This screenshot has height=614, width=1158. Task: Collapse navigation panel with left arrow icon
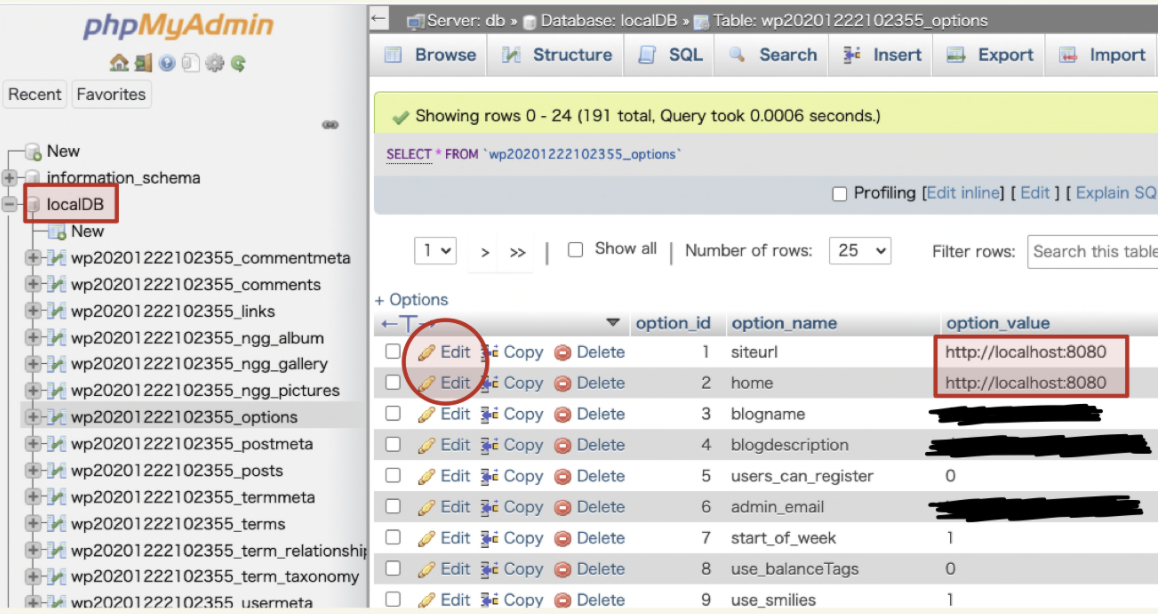(379, 18)
